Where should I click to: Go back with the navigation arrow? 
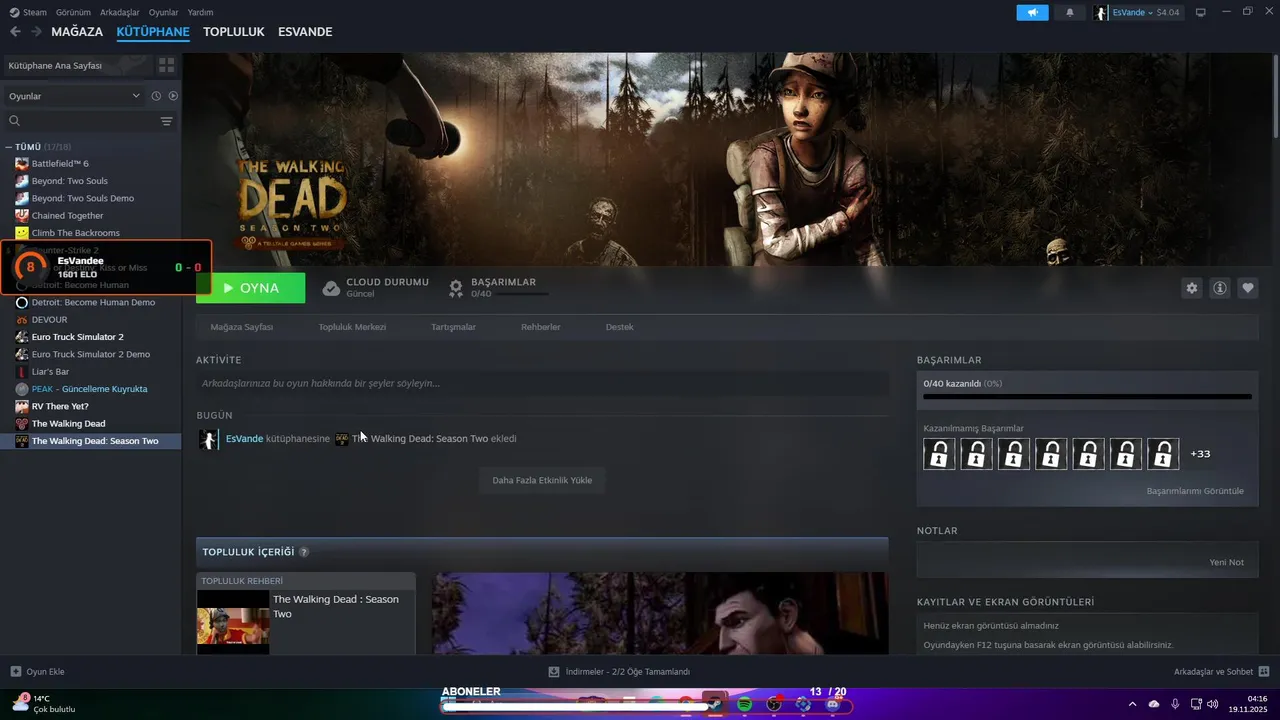(x=15, y=32)
